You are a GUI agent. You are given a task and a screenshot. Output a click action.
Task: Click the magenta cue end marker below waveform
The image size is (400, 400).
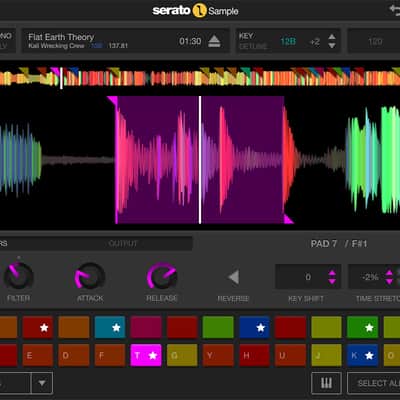coord(288,219)
